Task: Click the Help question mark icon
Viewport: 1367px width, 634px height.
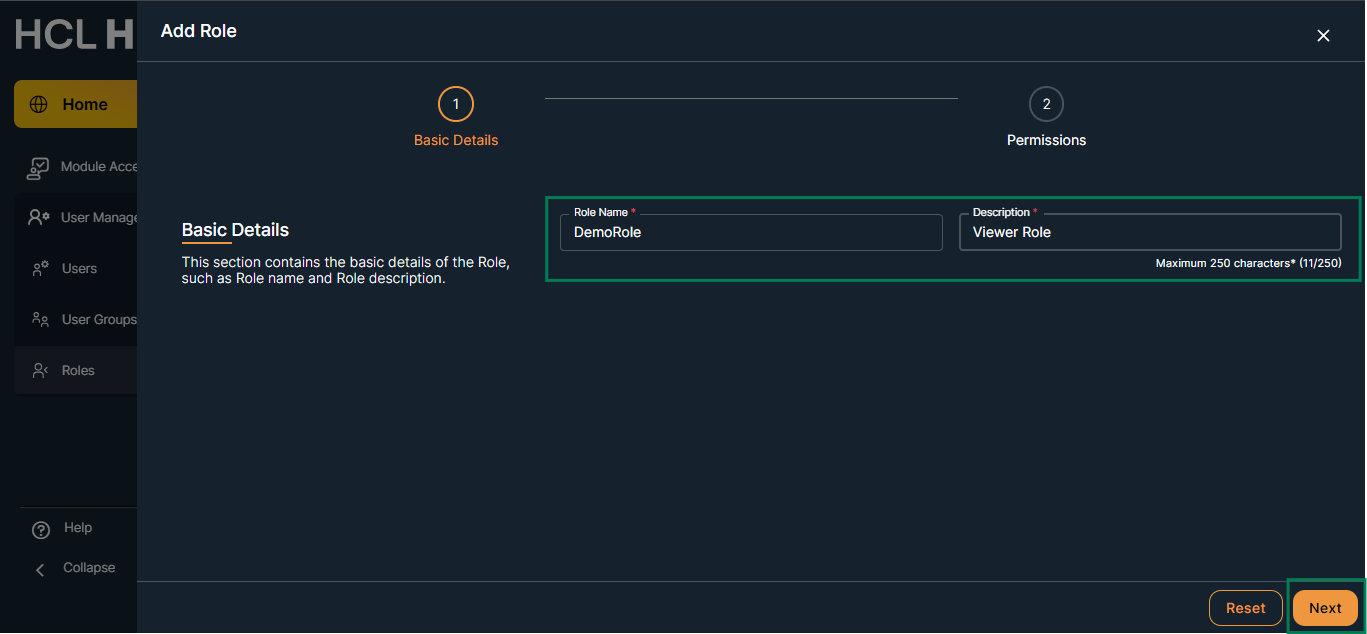Action: click(x=41, y=529)
